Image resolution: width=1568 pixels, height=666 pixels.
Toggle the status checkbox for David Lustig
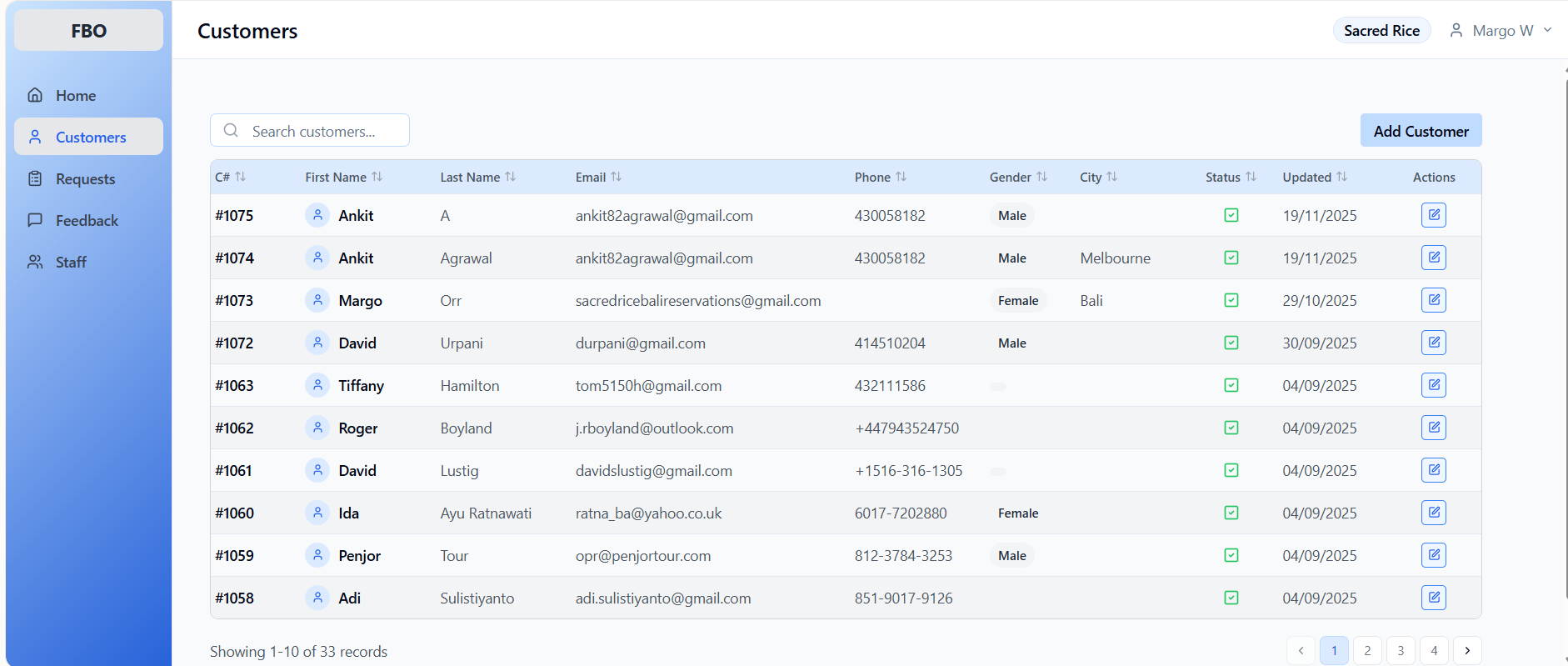pos(1231,470)
